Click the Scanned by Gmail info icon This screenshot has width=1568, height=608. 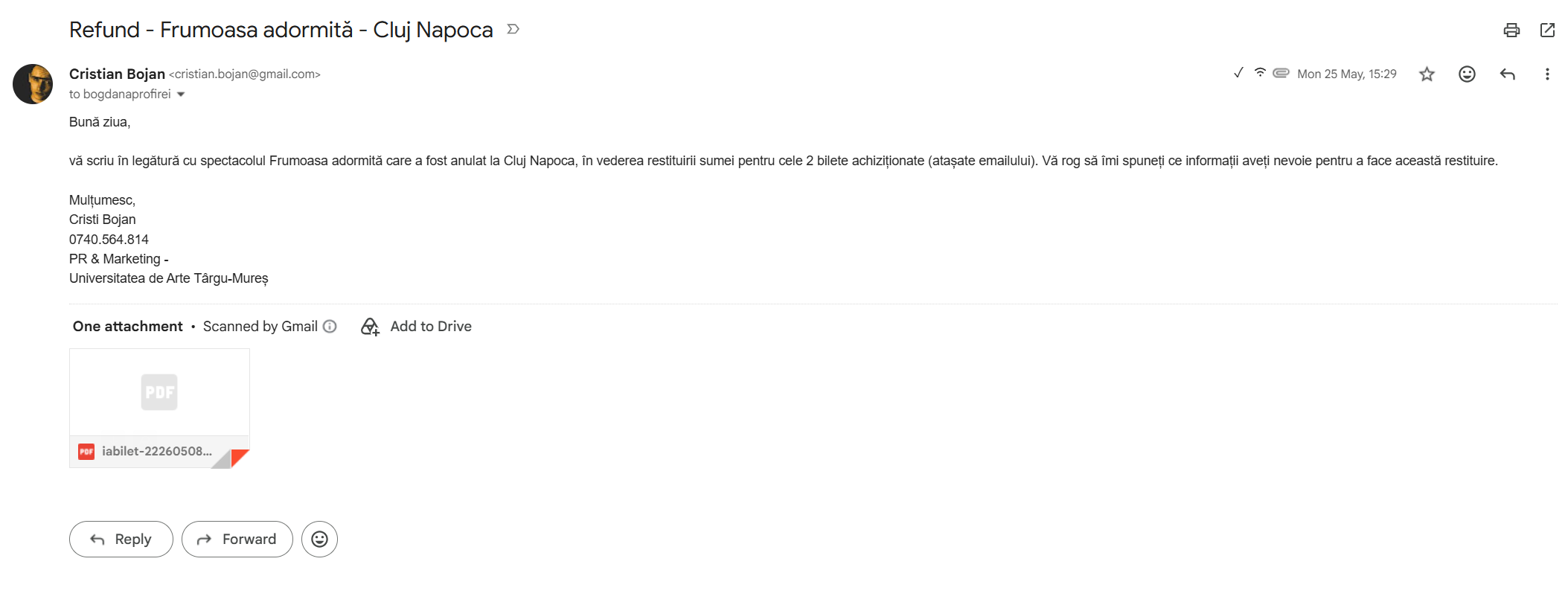[330, 326]
